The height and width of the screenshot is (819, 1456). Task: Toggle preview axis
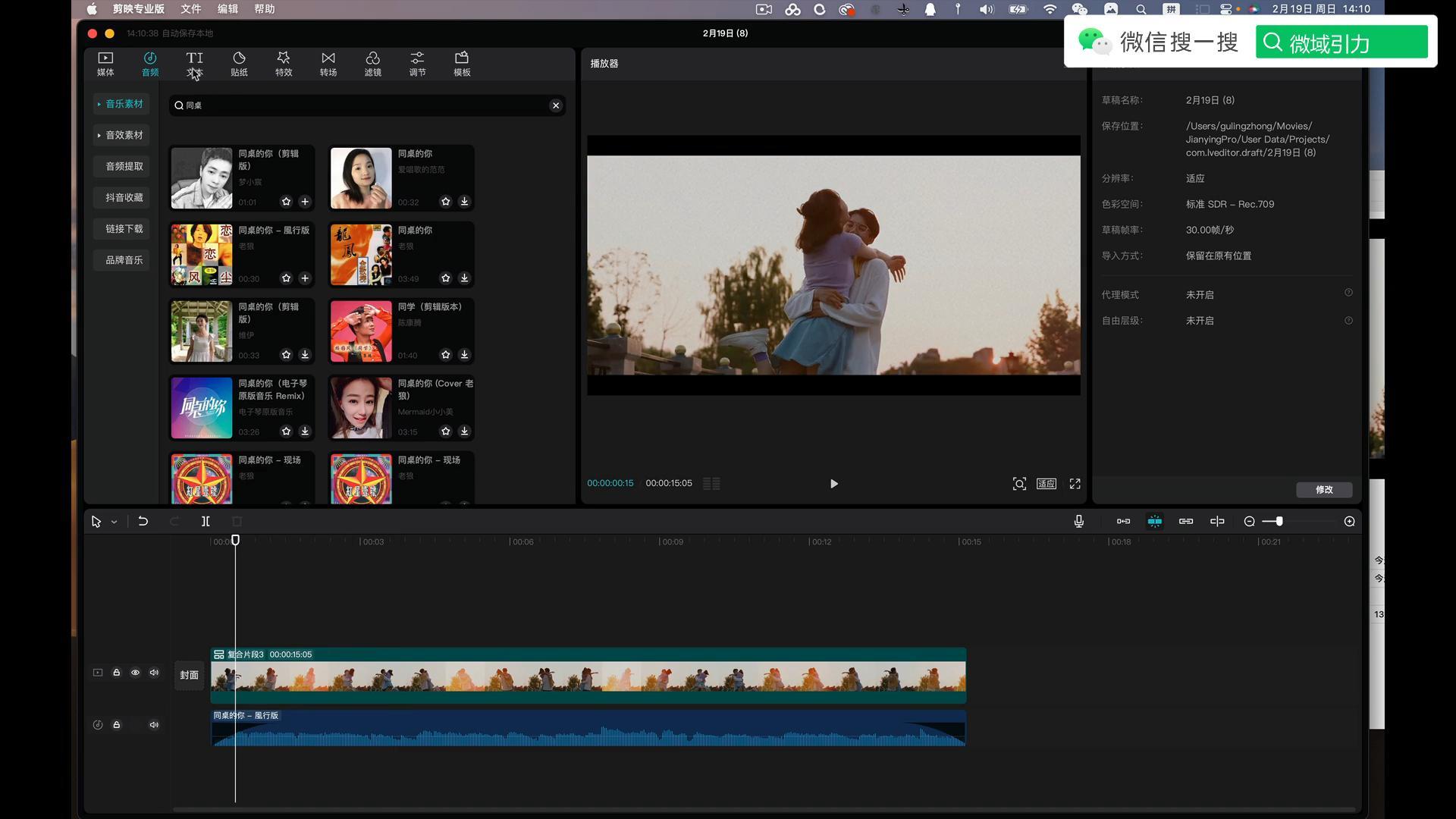(1217, 522)
